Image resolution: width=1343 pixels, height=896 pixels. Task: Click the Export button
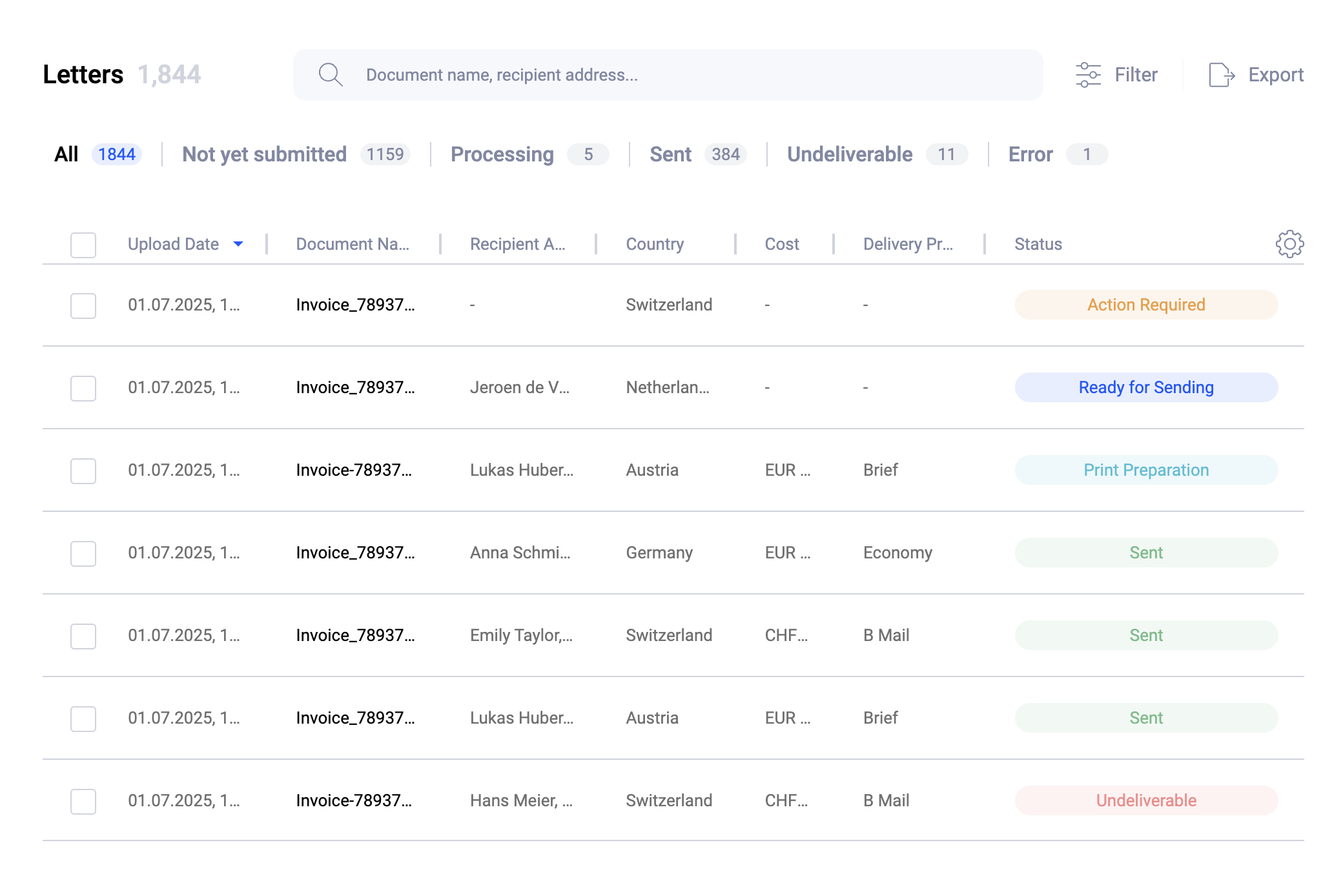1276,74
